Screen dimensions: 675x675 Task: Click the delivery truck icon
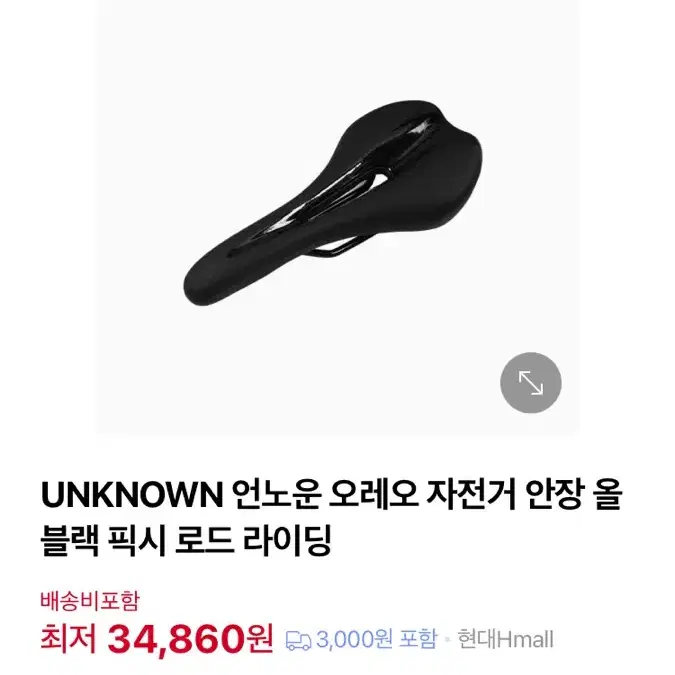pos(298,640)
